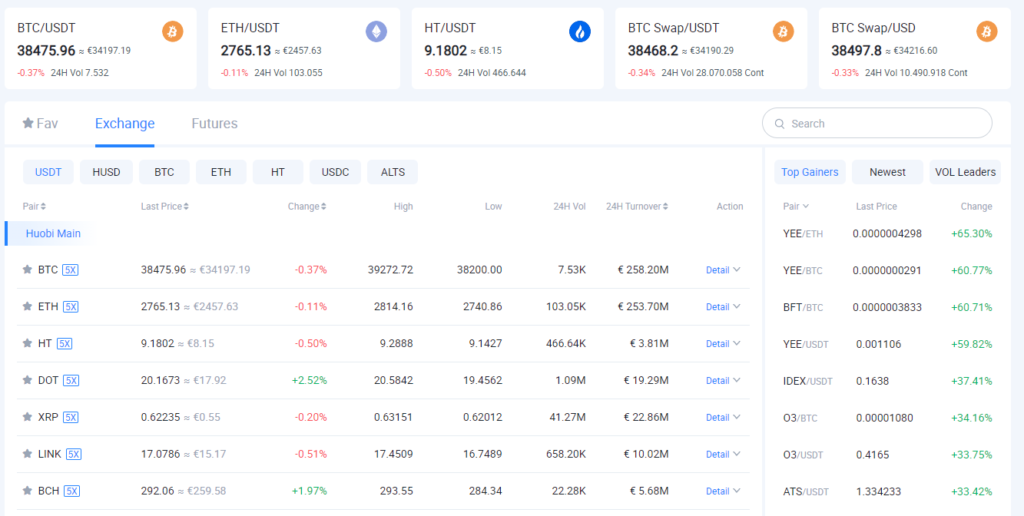This screenshot has width=1024, height=516.
Task: Click the 5X leverage badge next to ETH
Action: click(71, 306)
